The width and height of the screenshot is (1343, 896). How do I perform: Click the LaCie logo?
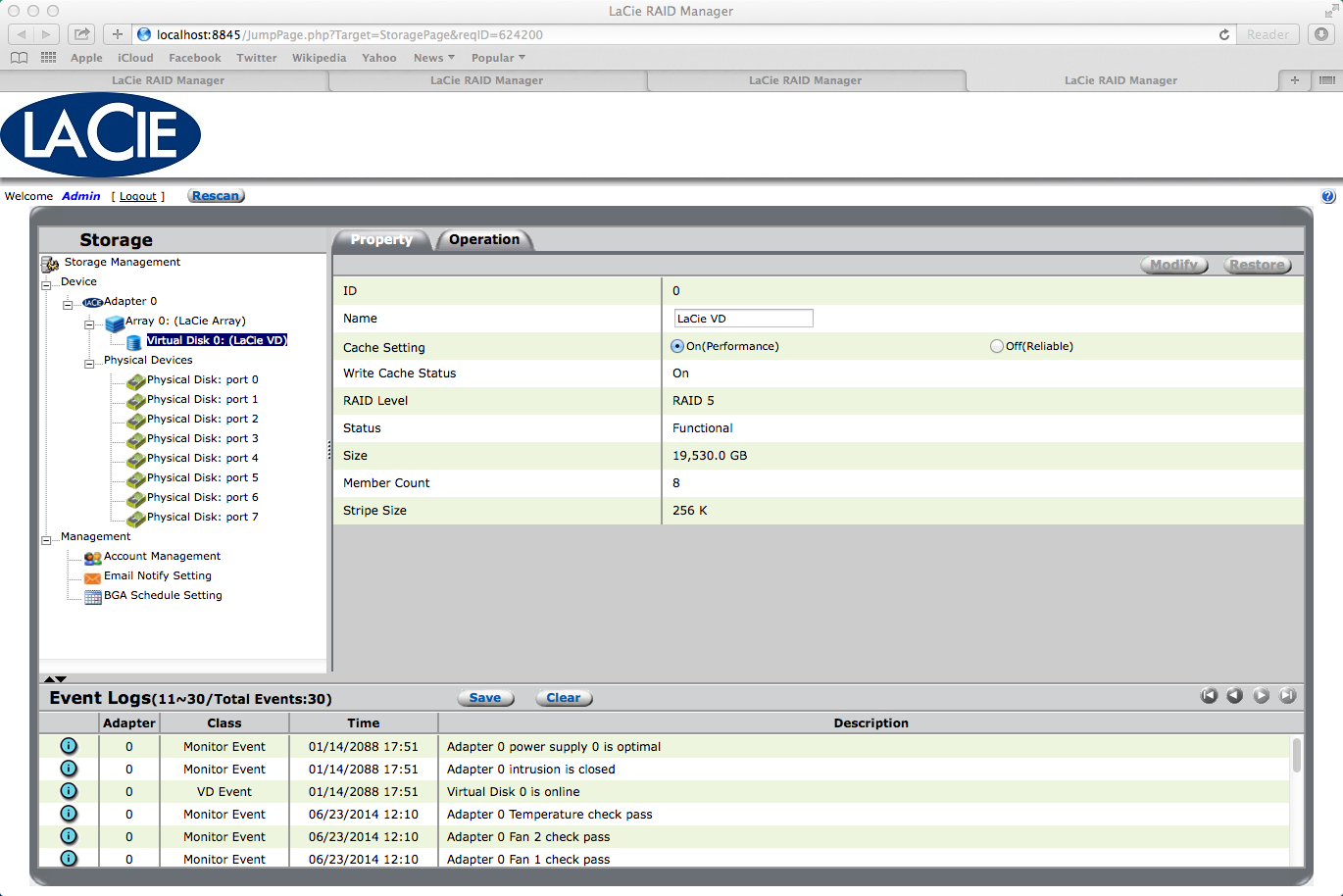[x=101, y=134]
